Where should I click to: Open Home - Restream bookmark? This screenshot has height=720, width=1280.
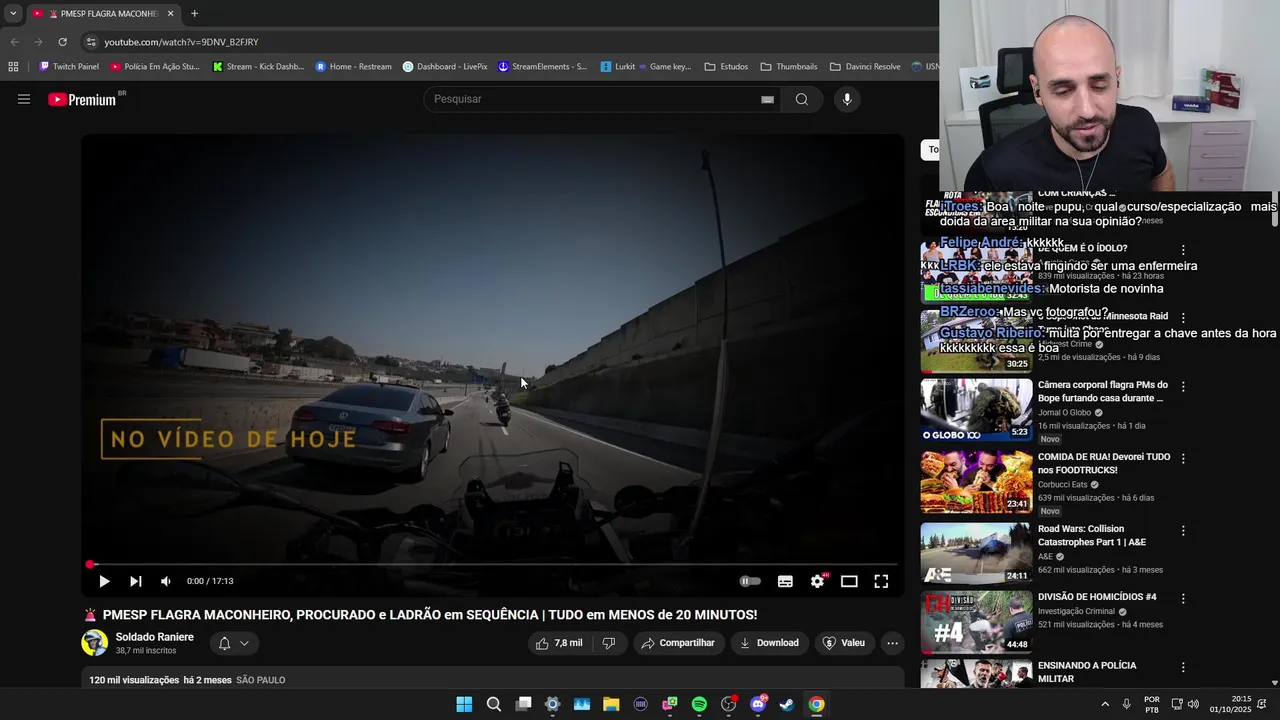tap(354, 67)
